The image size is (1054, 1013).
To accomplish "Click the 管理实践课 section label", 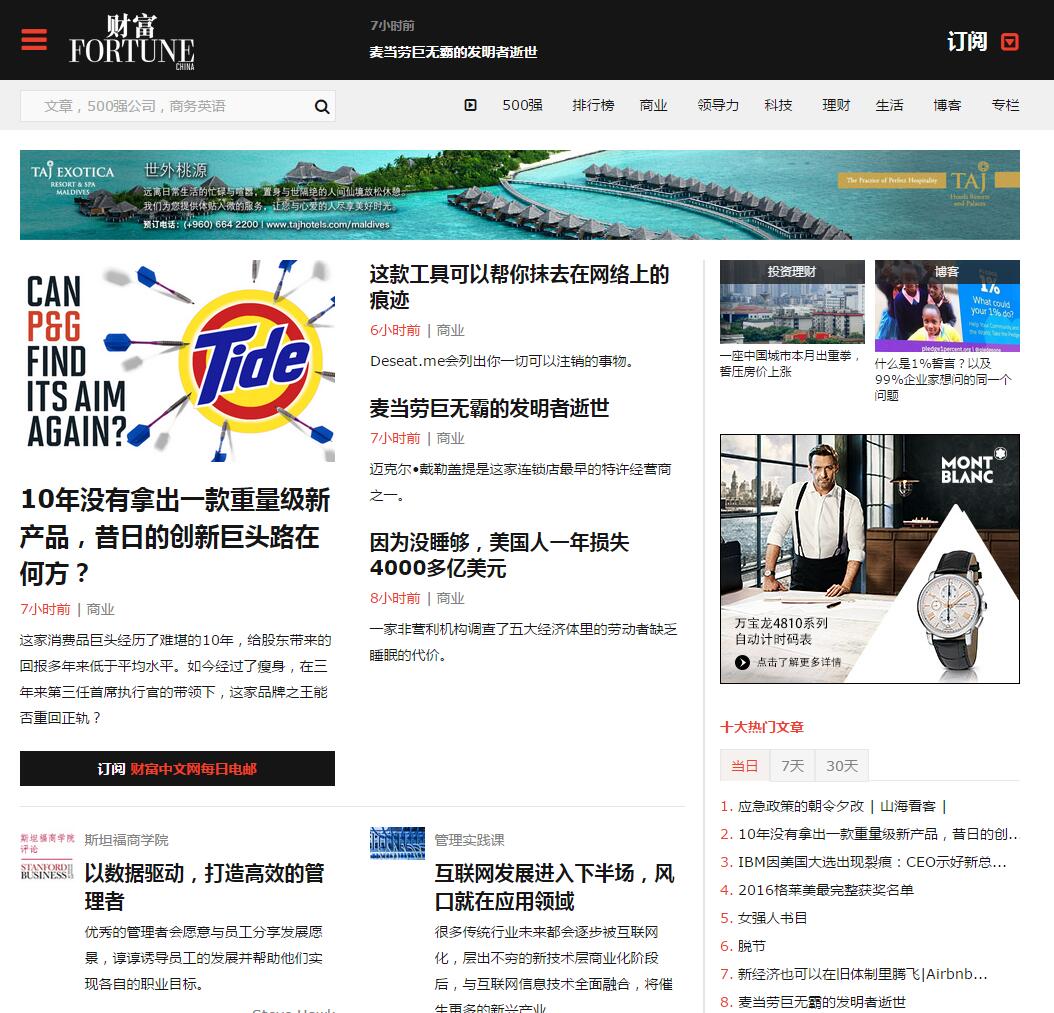I will tap(469, 840).
